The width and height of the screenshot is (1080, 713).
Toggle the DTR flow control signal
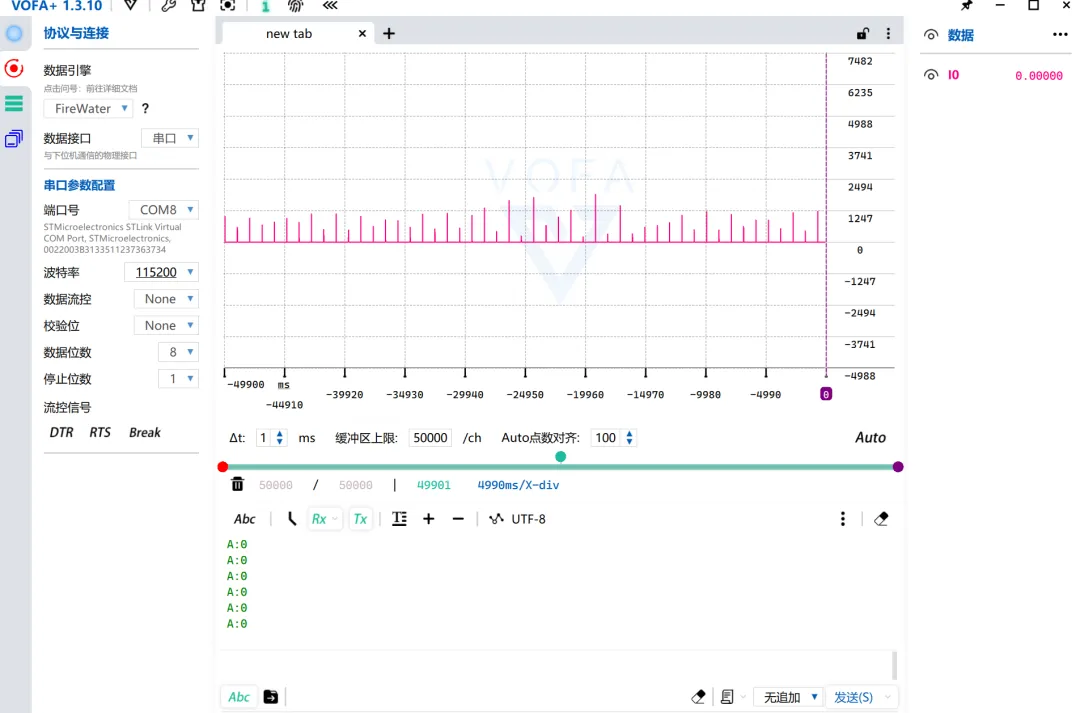pyautogui.click(x=61, y=433)
